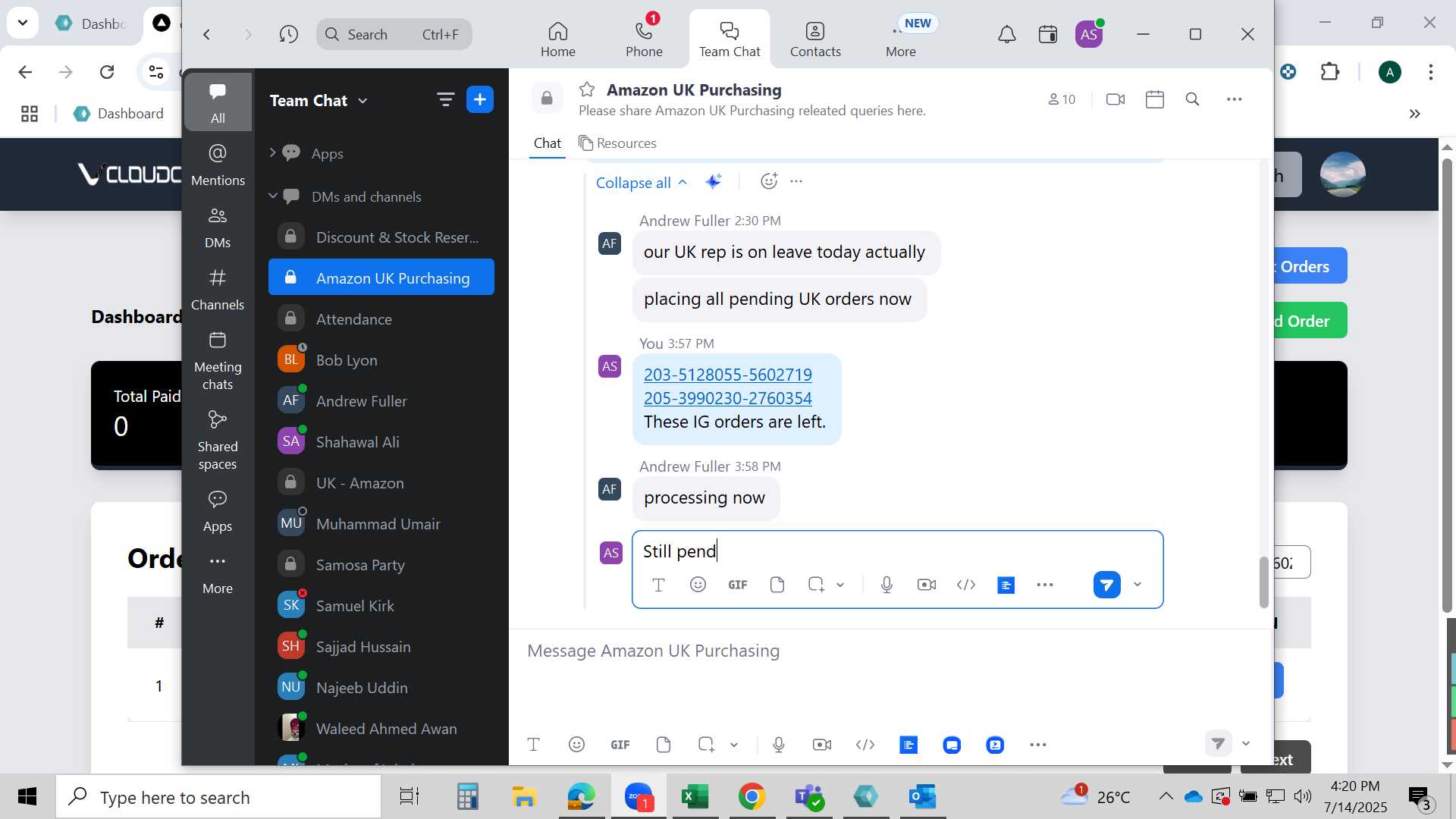The image size is (1456, 819).
Task: Open UK - Amazon channel
Action: (x=381, y=483)
